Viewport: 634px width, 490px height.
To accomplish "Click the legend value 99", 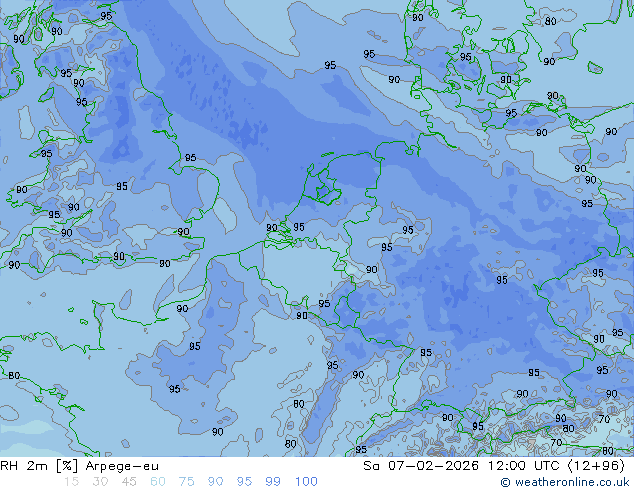I will point(273,482).
